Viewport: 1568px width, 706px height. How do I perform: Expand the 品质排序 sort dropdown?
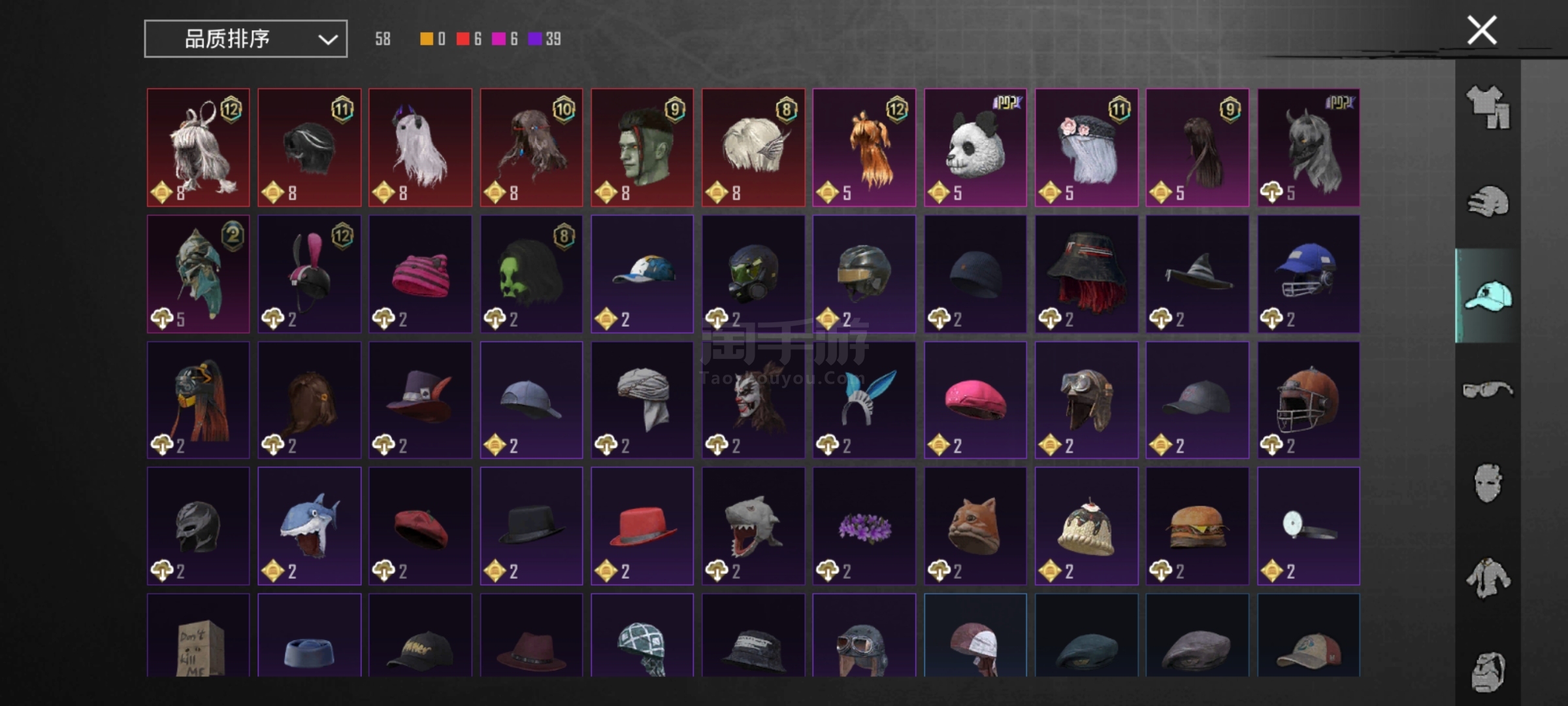[x=246, y=39]
